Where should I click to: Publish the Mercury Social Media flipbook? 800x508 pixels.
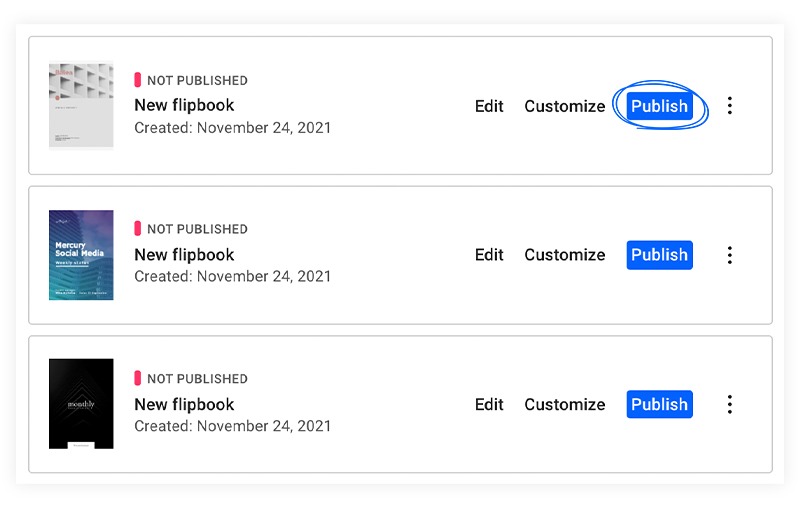click(x=659, y=255)
